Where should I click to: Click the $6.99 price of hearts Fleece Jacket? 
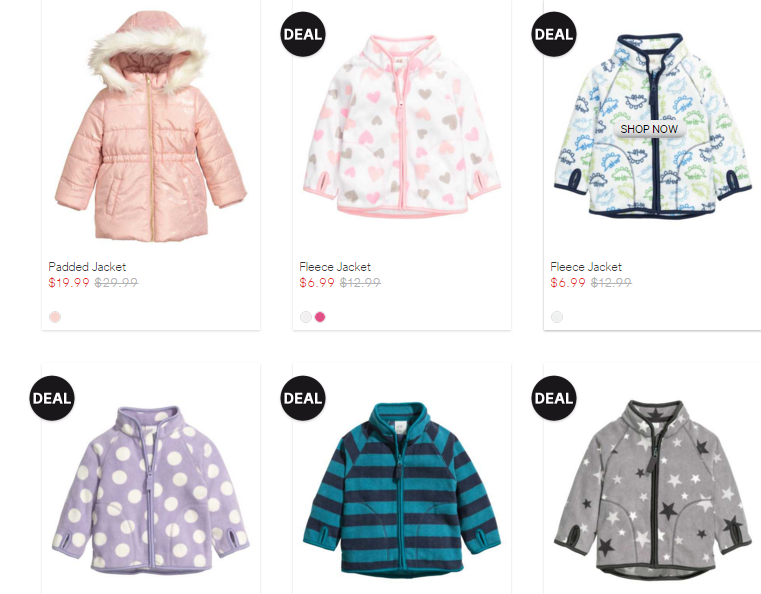pyautogui.click(x=317, y=282)
